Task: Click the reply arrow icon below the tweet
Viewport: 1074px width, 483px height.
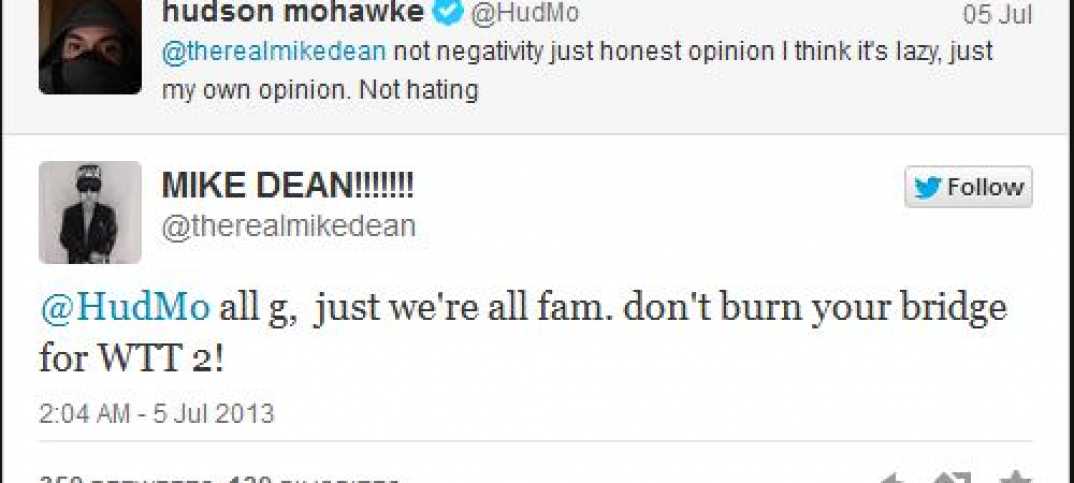Action: coord(890,478)
